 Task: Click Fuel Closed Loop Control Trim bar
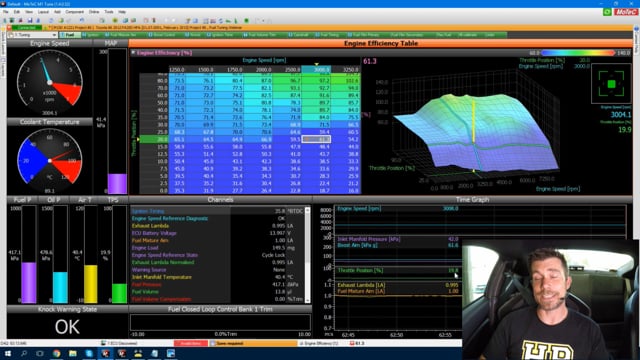click(220, 322)
